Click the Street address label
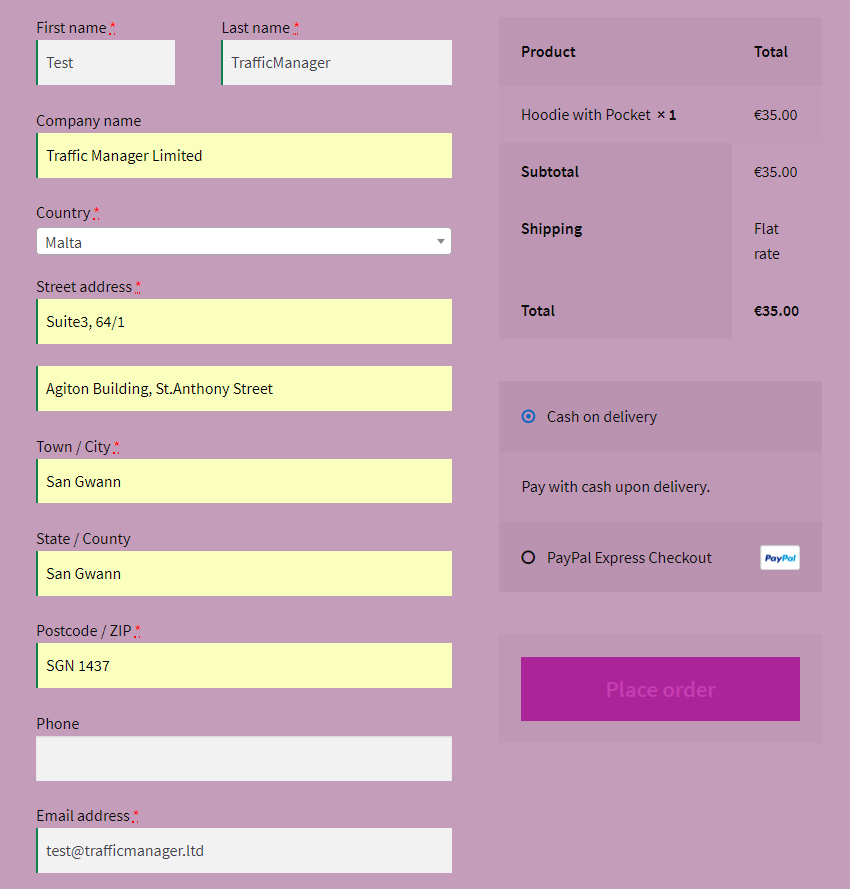 84,287
